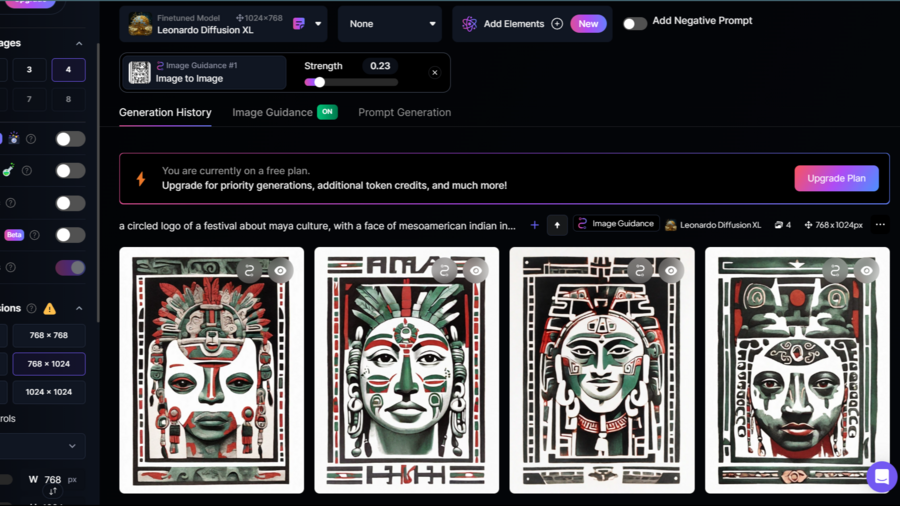Toggle visibility eye on the second image

tap(476, 270)
